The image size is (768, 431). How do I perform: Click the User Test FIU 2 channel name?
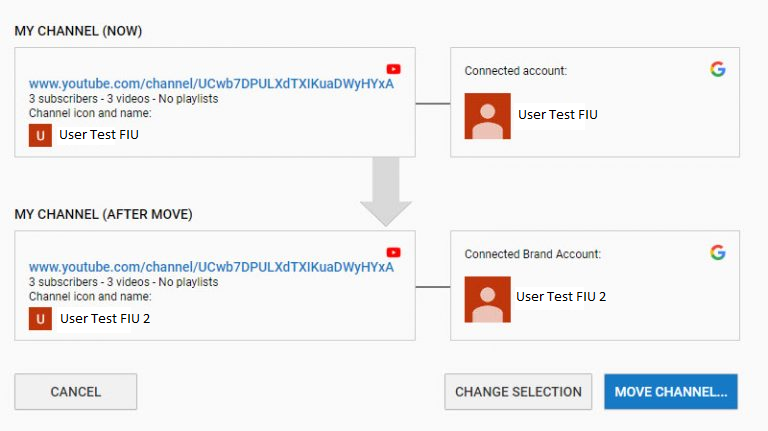tap(105, 319)
